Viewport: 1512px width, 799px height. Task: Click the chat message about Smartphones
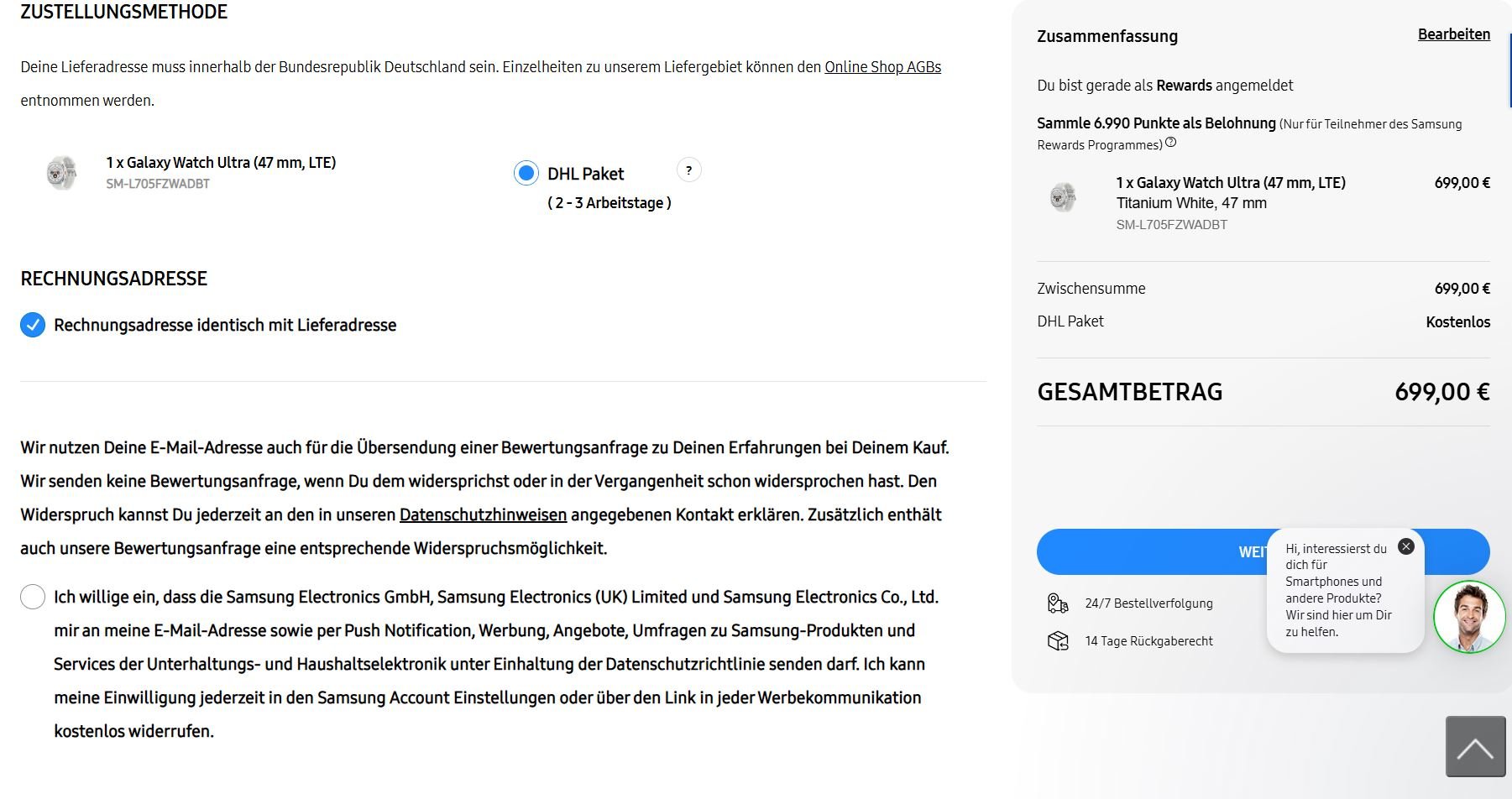coord(1337,589)
